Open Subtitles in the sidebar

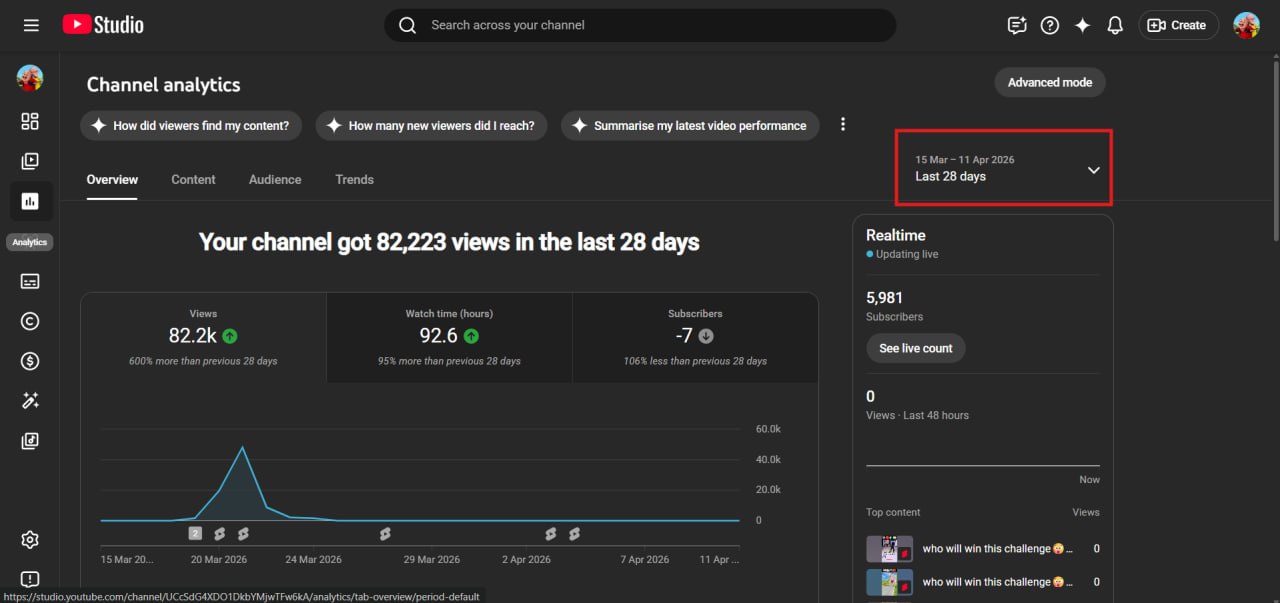coord(30,281)
